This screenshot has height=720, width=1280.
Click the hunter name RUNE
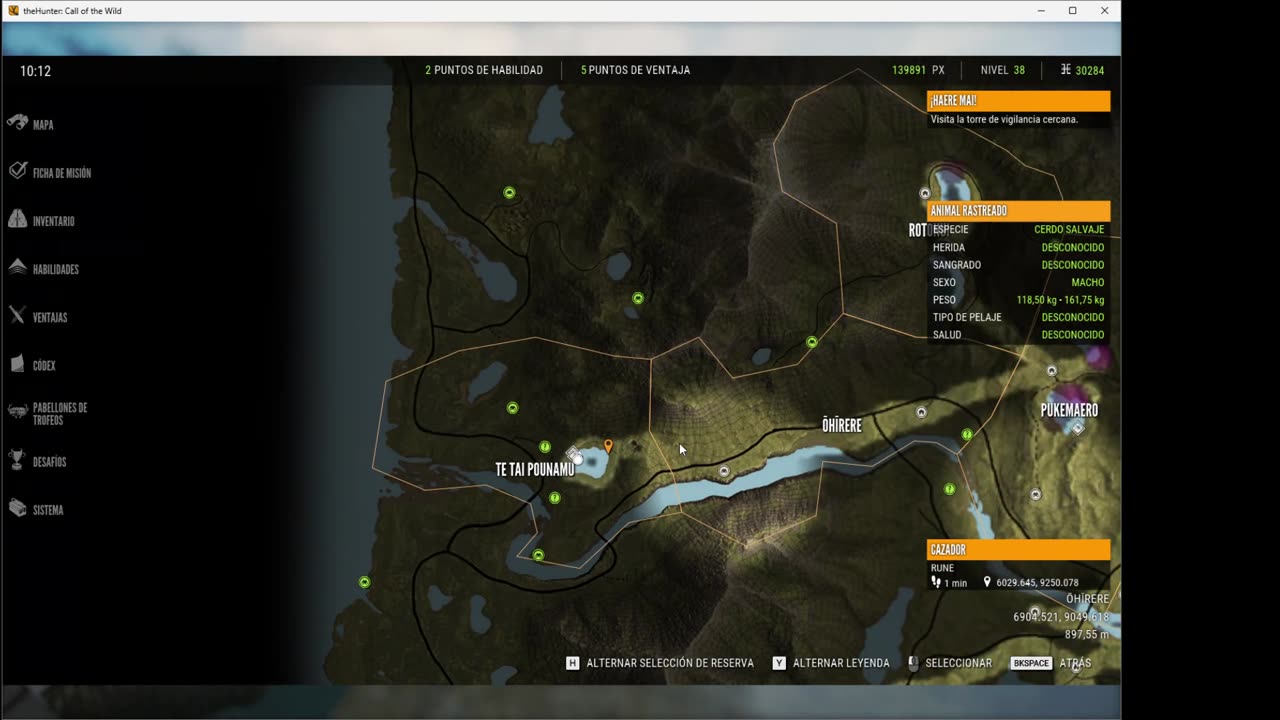coord(942,568)
